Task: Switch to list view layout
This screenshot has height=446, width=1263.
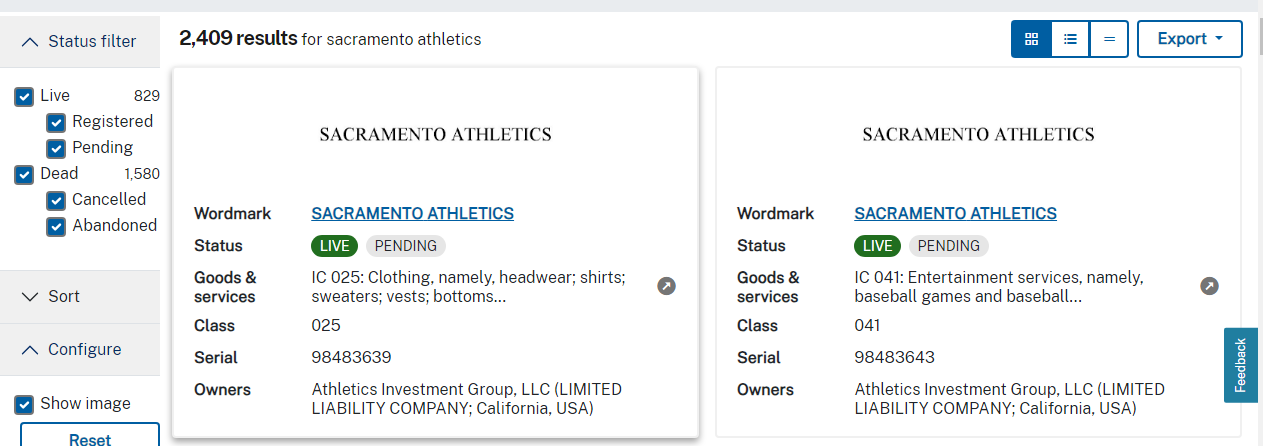Action: [x=1070, y=39]
